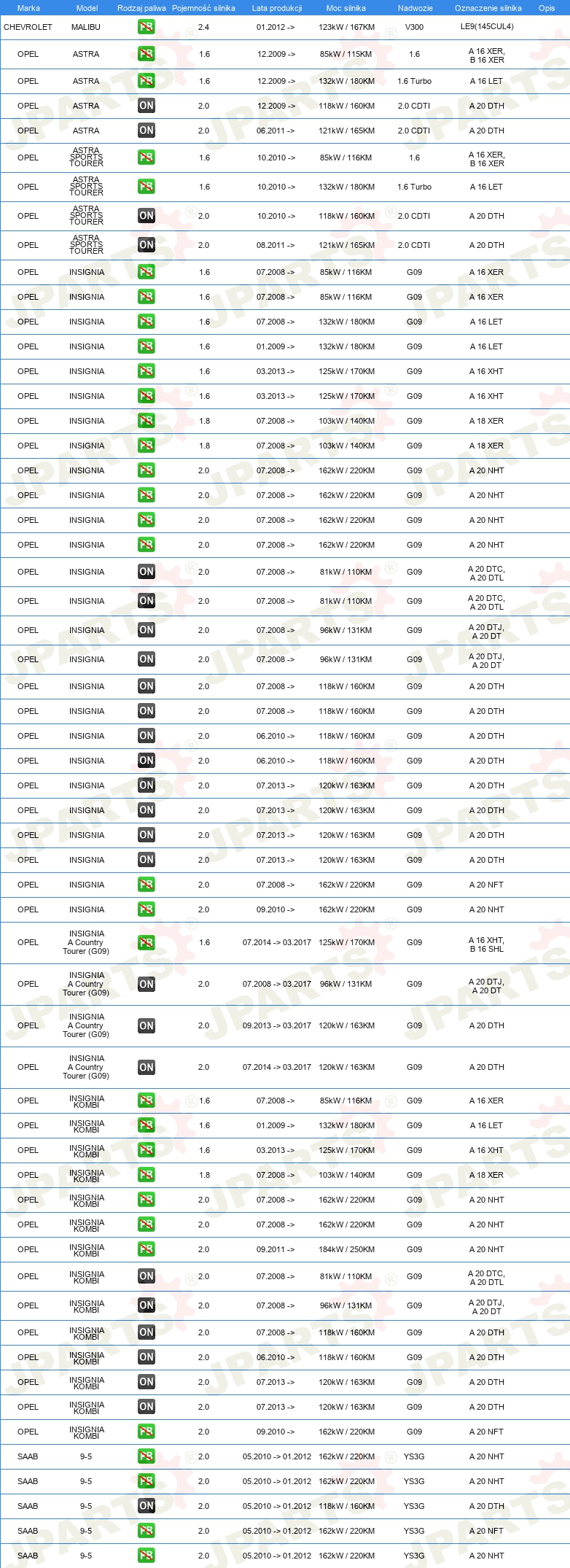This screenshot has width=570, height=1568.
Task: Click petrol icon in Chevrolet Malibu row
Action: (146, 27)
